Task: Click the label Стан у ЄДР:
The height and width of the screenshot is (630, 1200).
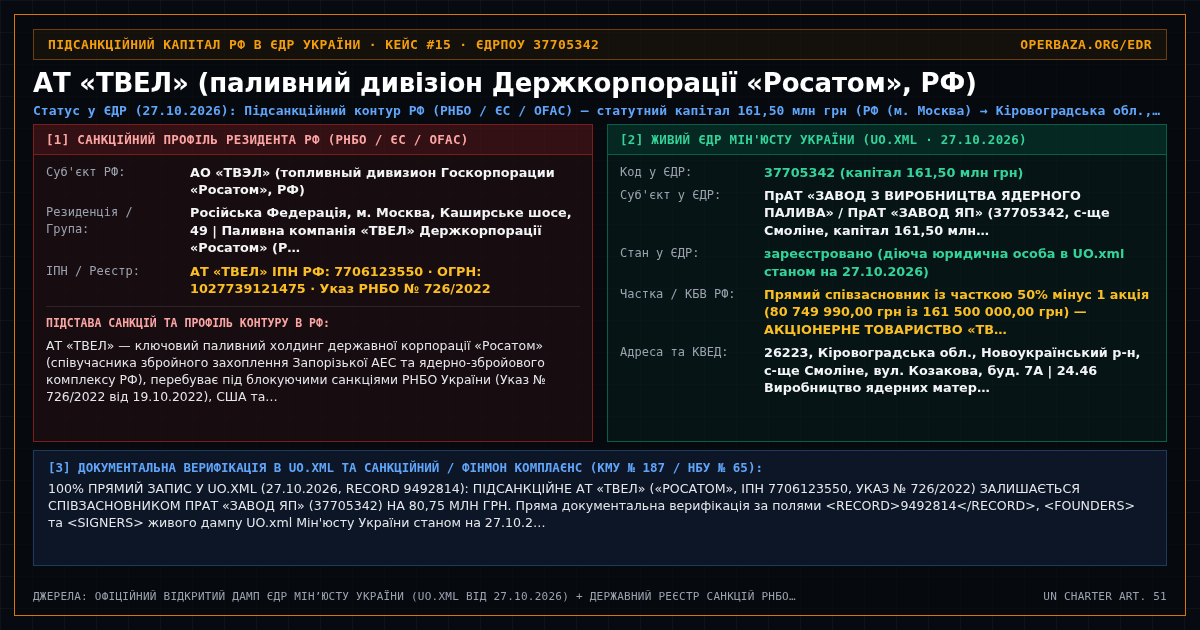Action: pyautogui.click(x=660, y=253)
